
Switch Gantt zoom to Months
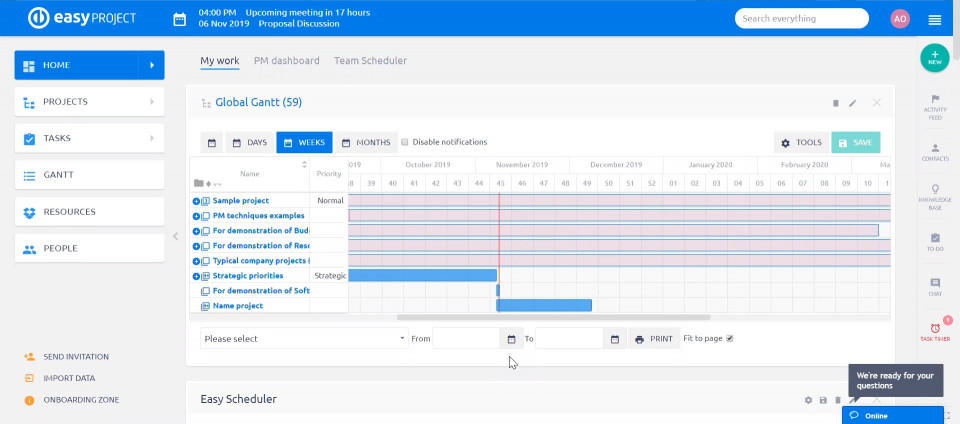coord(366,143)
